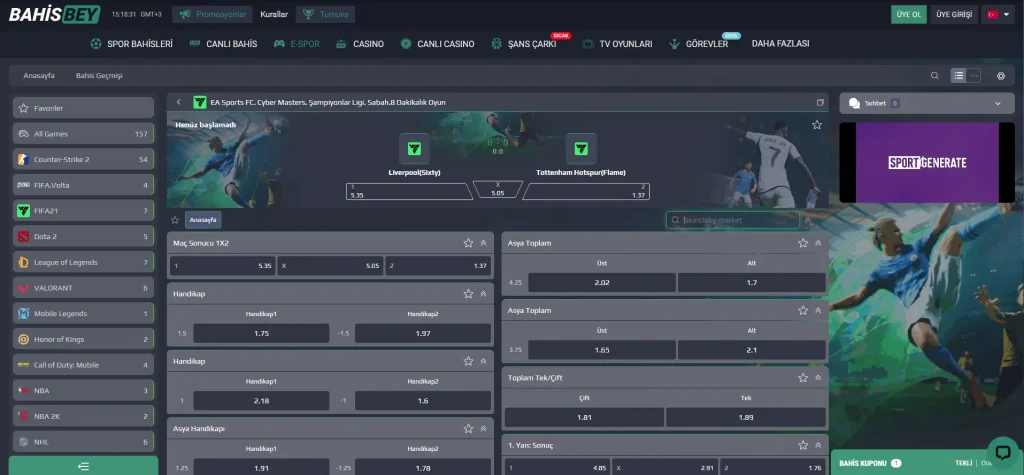
Task: Pick Üst odds 2.02 in Asya Toplam
Action: pyautogui.click(x=601, y=283)
